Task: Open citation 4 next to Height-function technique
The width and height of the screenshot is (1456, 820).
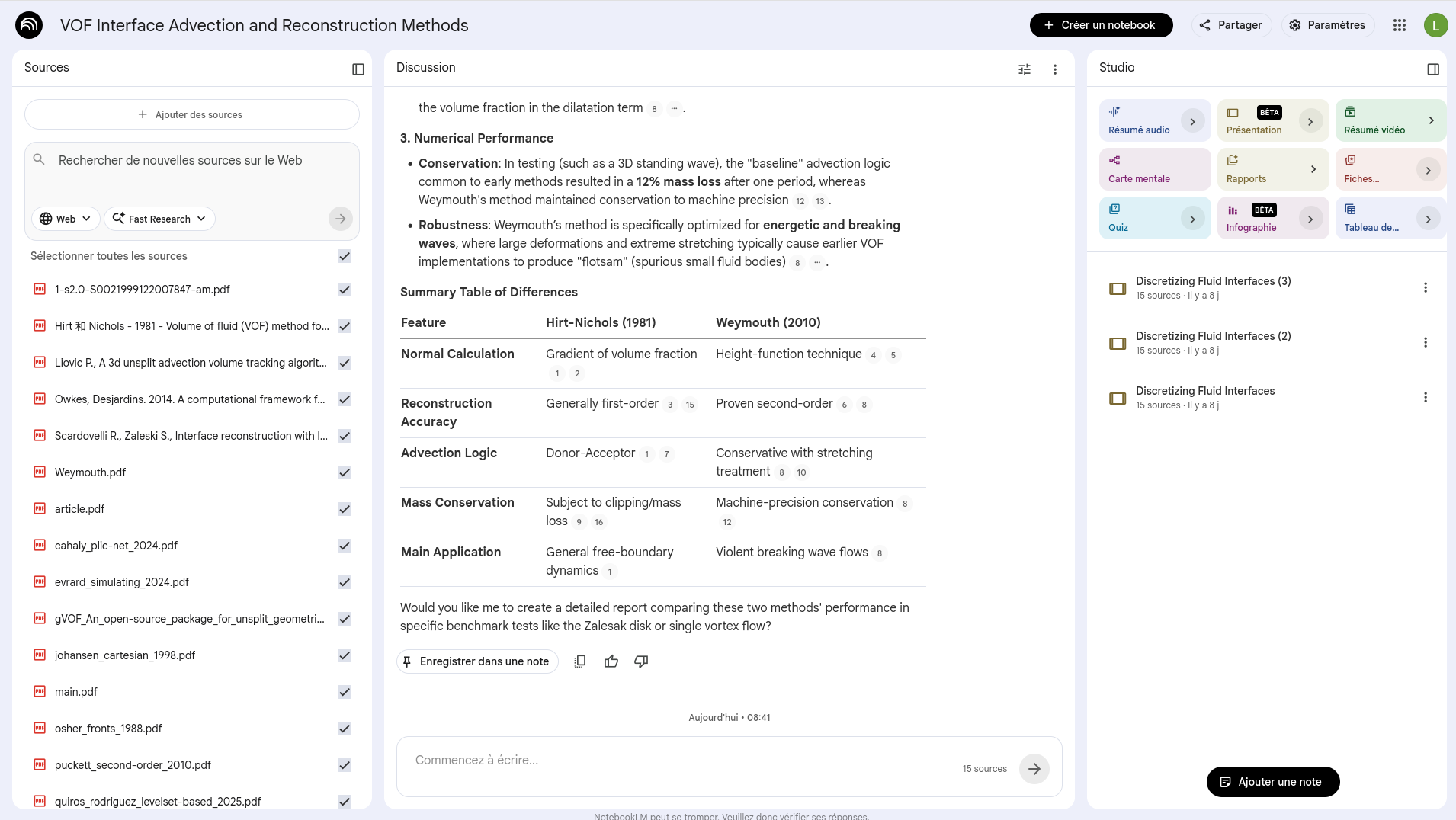Action: [x=874, y=355]
